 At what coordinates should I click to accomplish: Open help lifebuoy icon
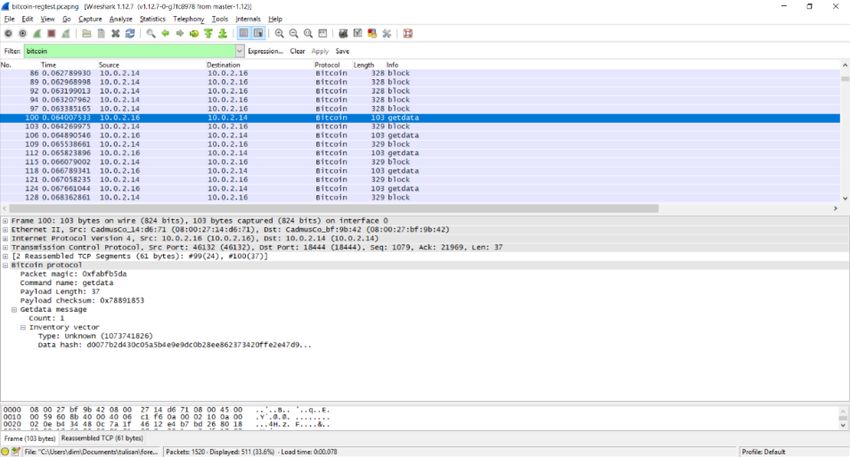[x=408, y=34]
